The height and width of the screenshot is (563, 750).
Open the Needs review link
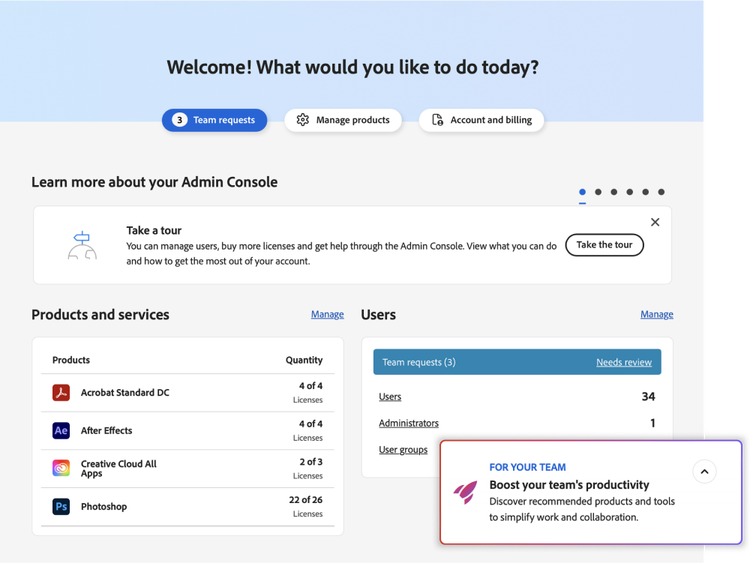click(x=624, y=362)
